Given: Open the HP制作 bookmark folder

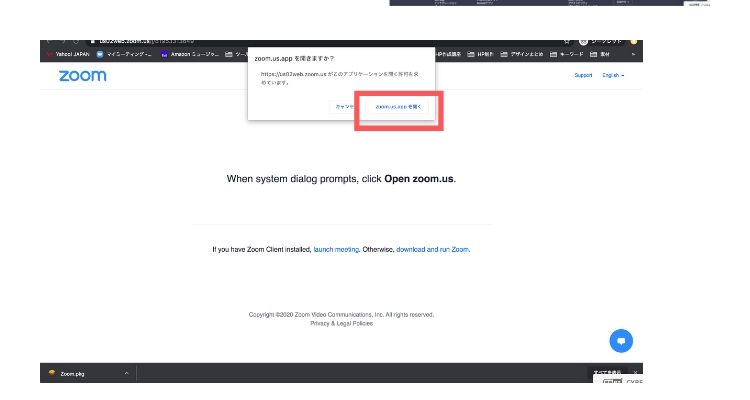Looking at the screenshot, I should pyautogui.click(x=480, y=55).
